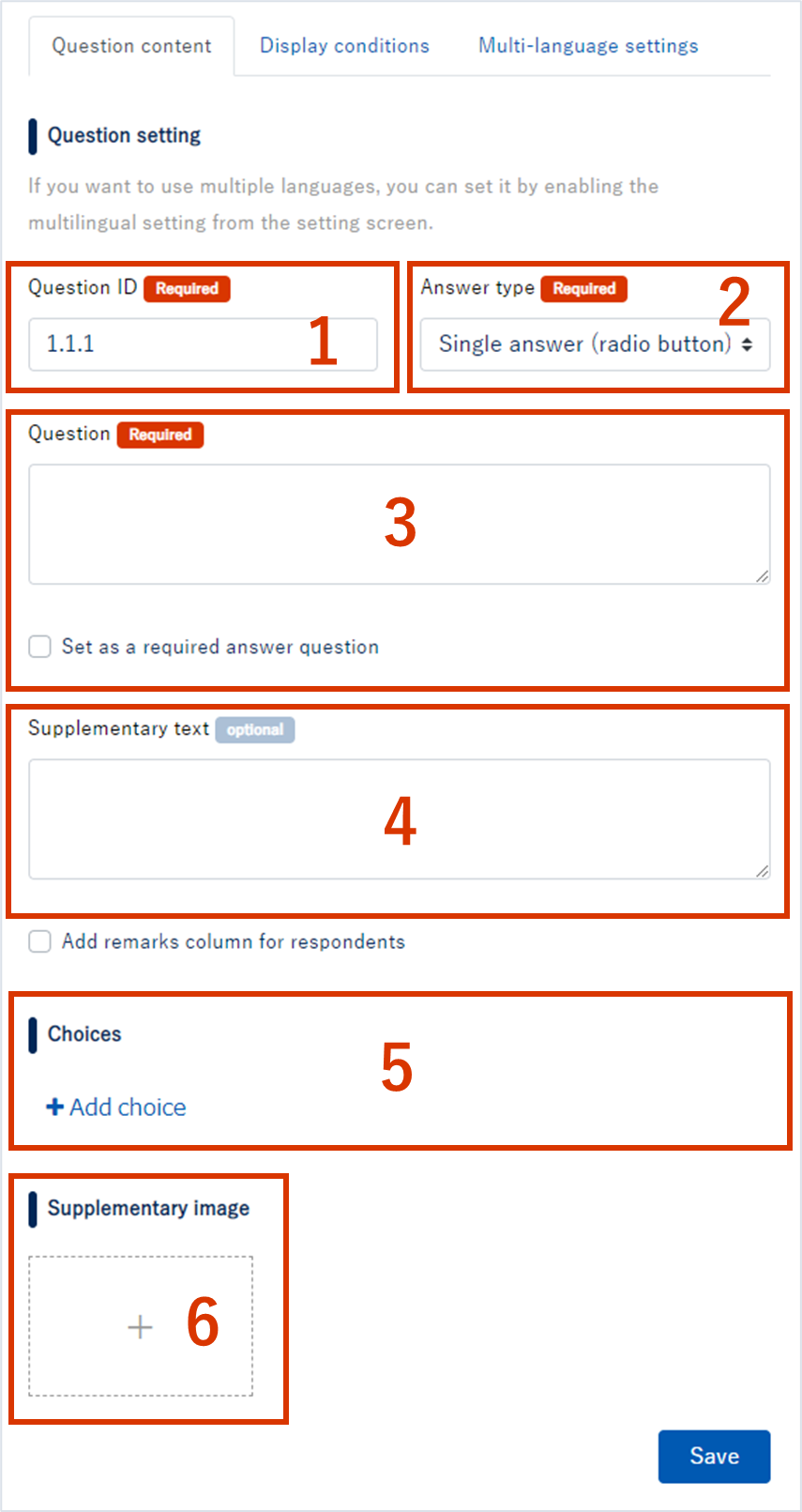Click the optional badge beside Supplementary text
Screen dimensions: 802x1512
255,730
